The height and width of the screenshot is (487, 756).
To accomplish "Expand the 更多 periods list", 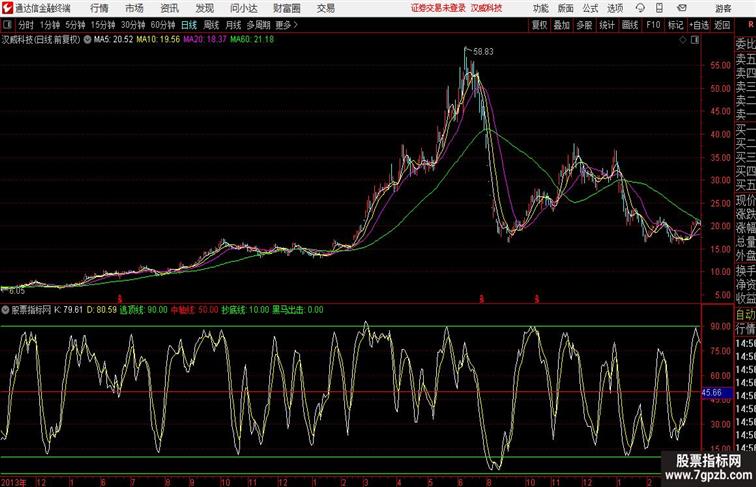I will [x=286, y=25].
